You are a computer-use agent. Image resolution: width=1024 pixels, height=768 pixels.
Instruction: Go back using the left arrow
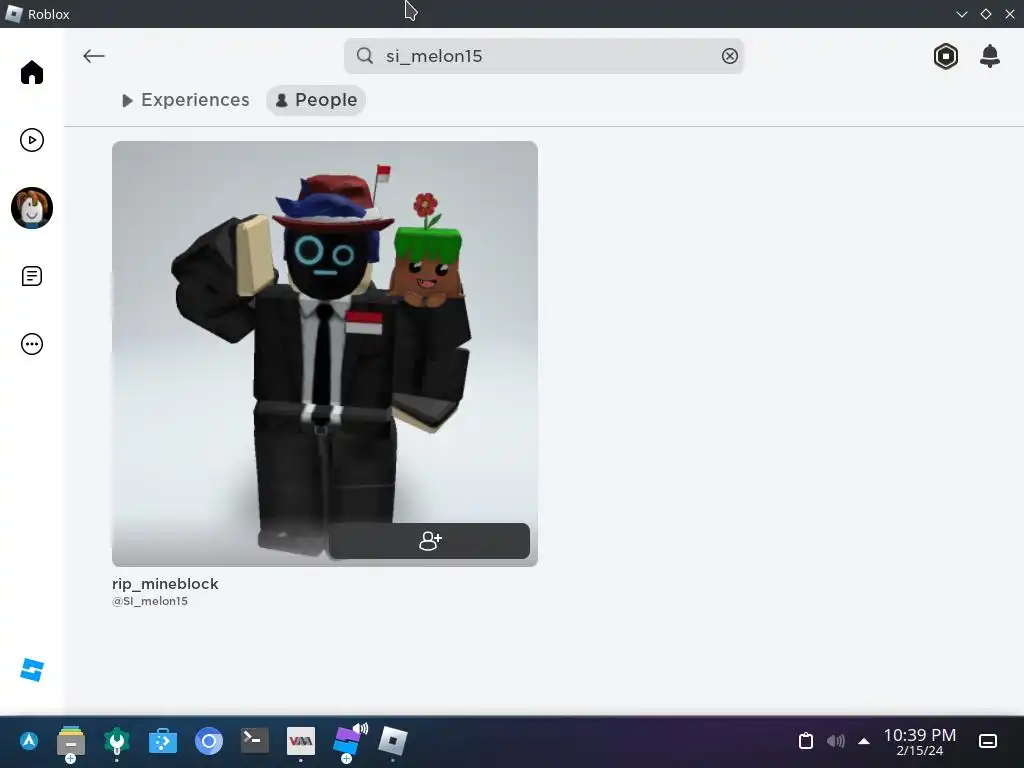pos(93,56)
